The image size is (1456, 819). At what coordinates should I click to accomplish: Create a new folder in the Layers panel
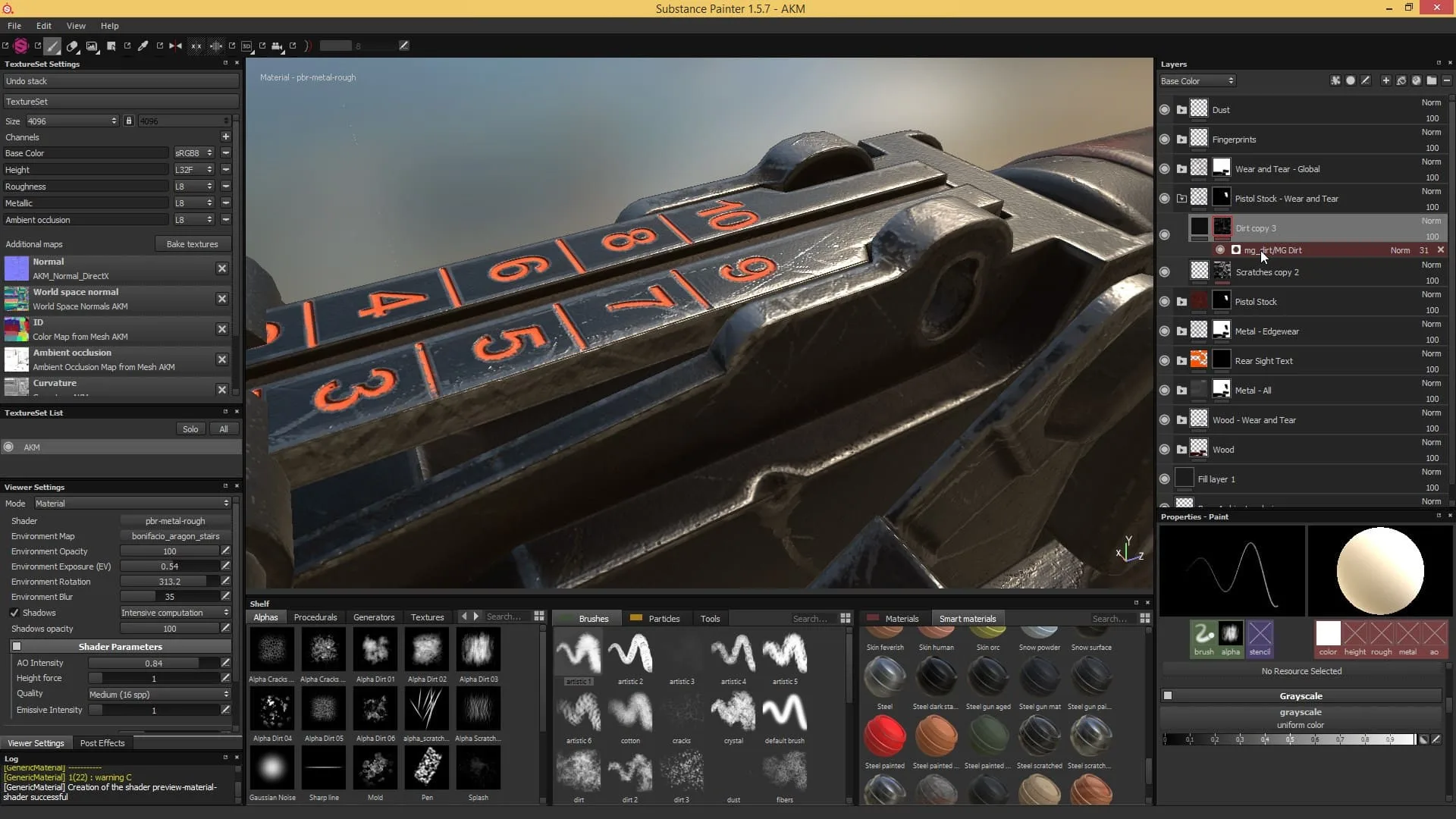pyautogui.click(x=1432, y=80)
